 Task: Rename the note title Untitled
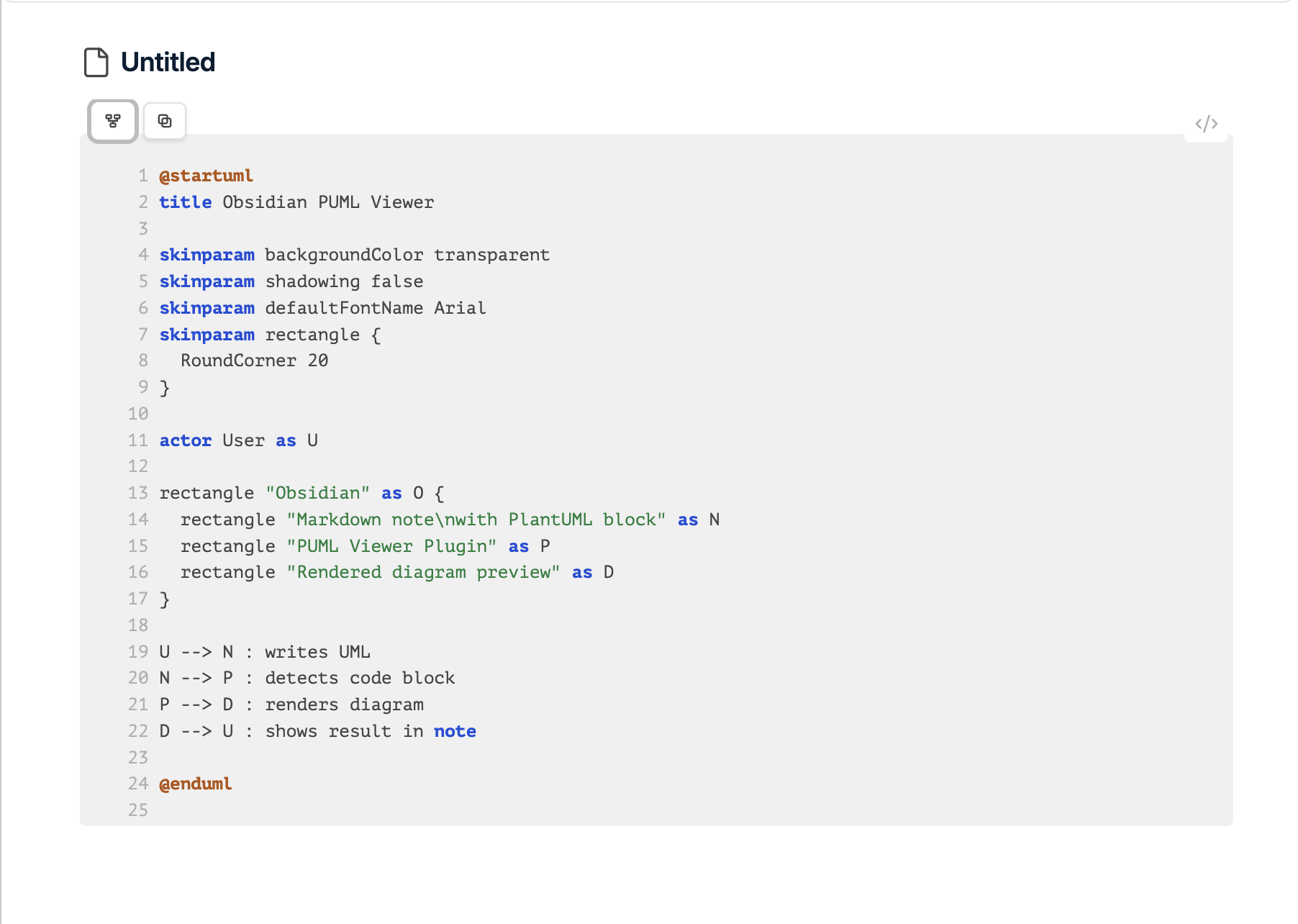pos(168,63)
